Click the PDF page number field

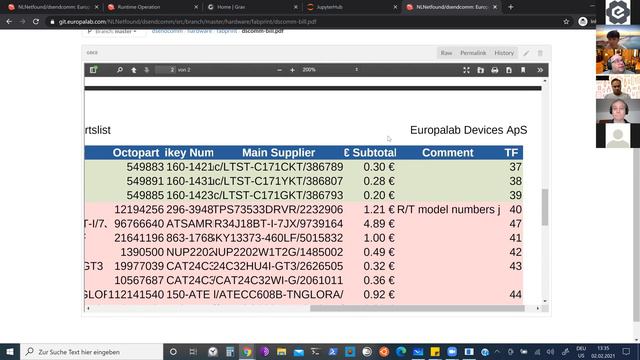point(166,70)
